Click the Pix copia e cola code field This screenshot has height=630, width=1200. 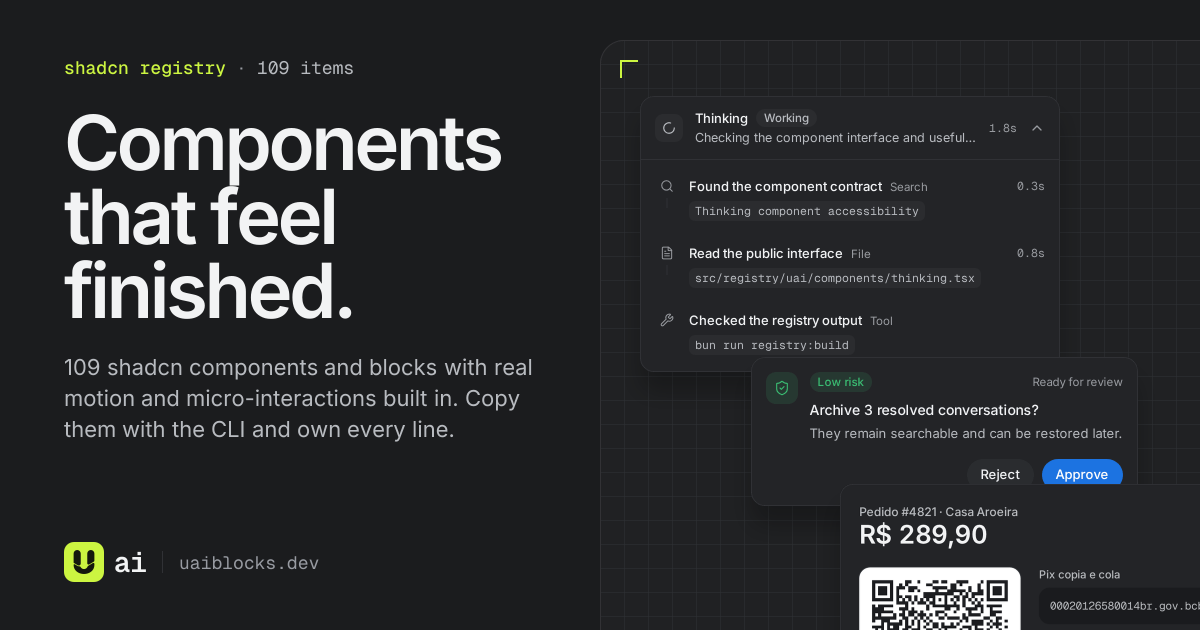[x=1119, y=606]
